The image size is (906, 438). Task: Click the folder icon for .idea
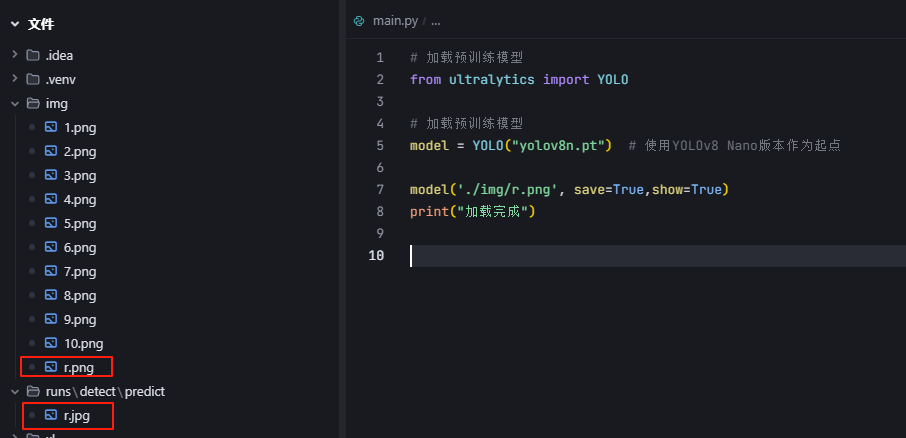[33, 55]
